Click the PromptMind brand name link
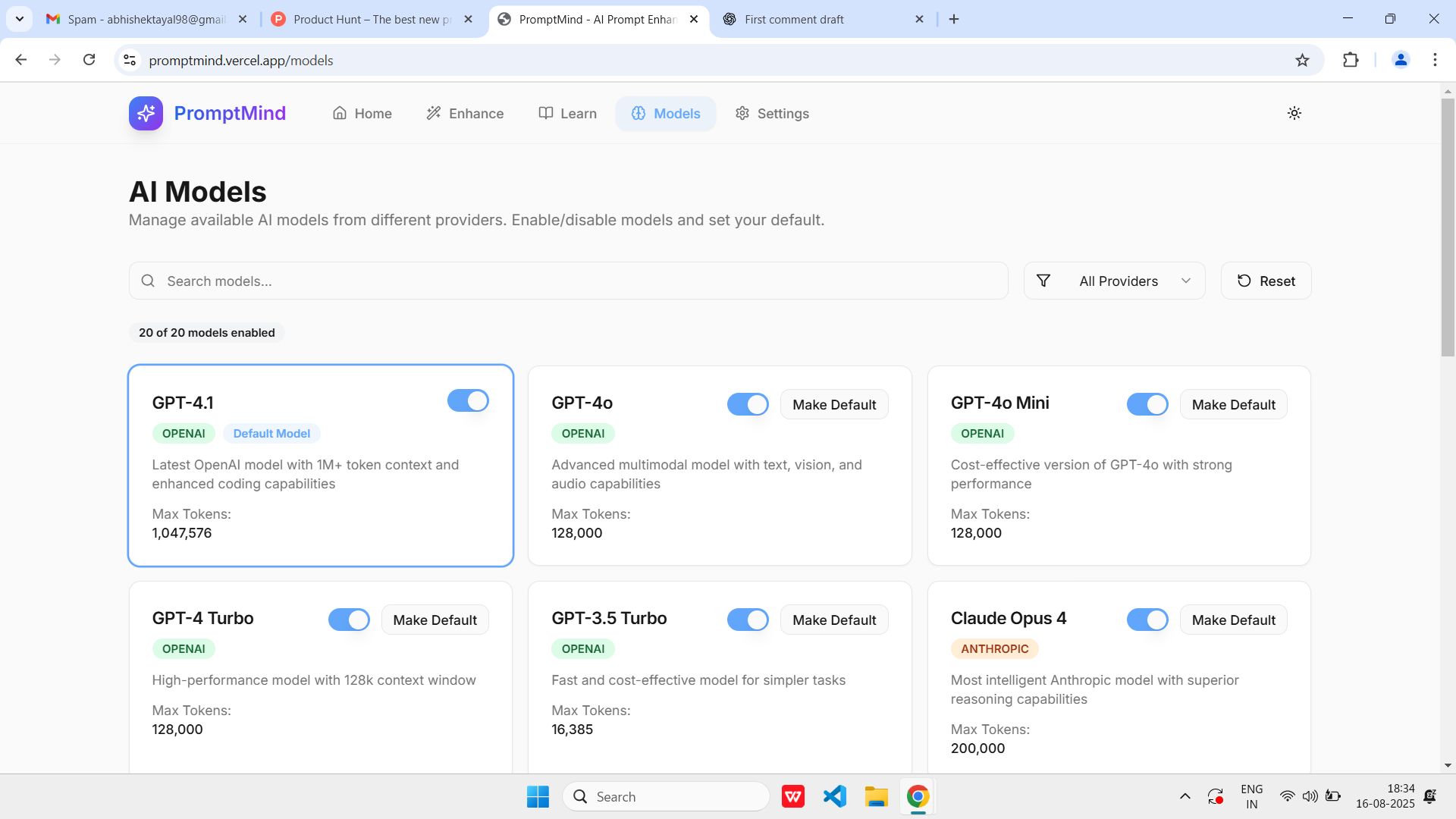 pos(230,113)
